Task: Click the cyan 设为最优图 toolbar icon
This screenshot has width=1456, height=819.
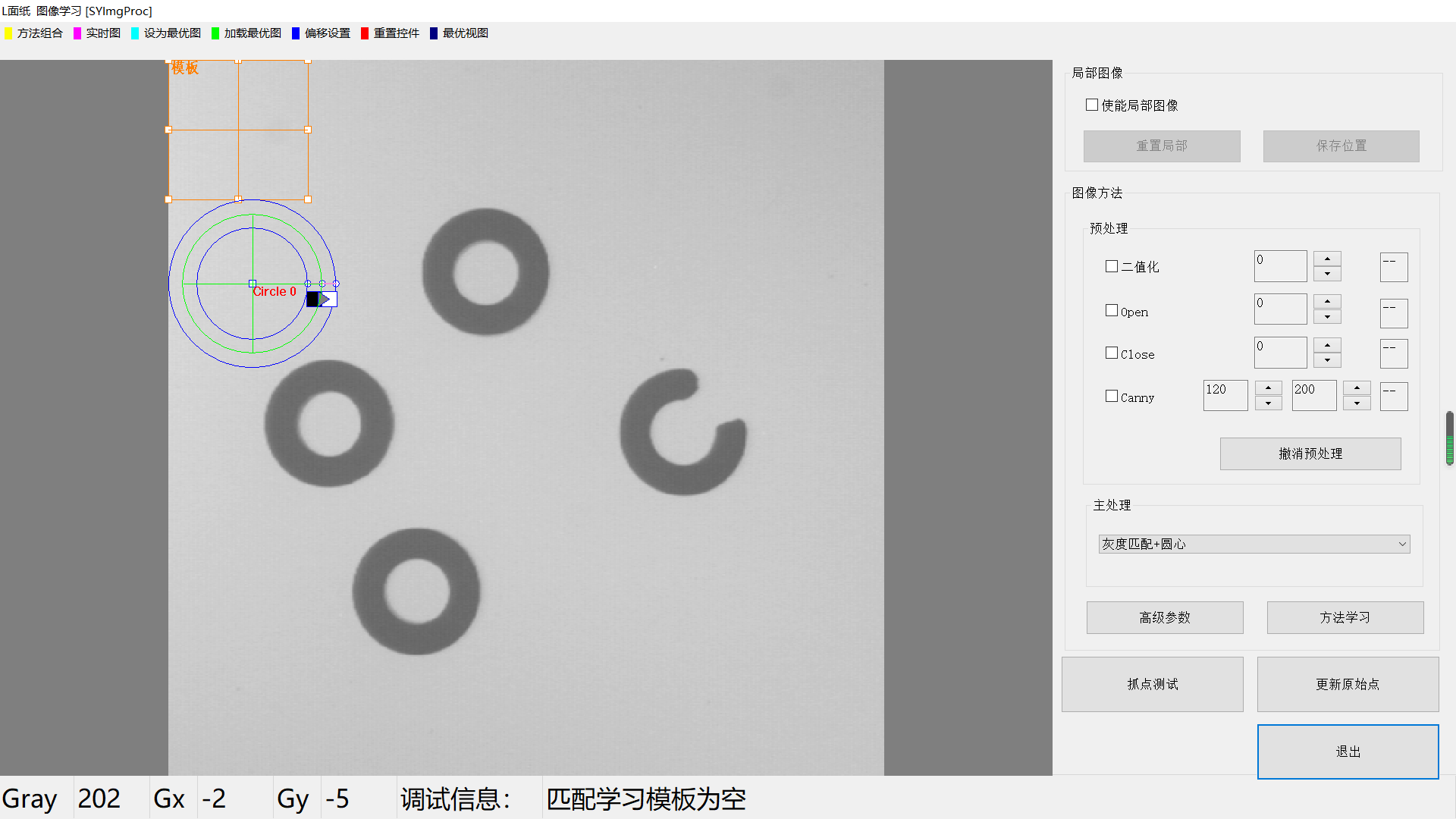Action: tap(135, 33)
